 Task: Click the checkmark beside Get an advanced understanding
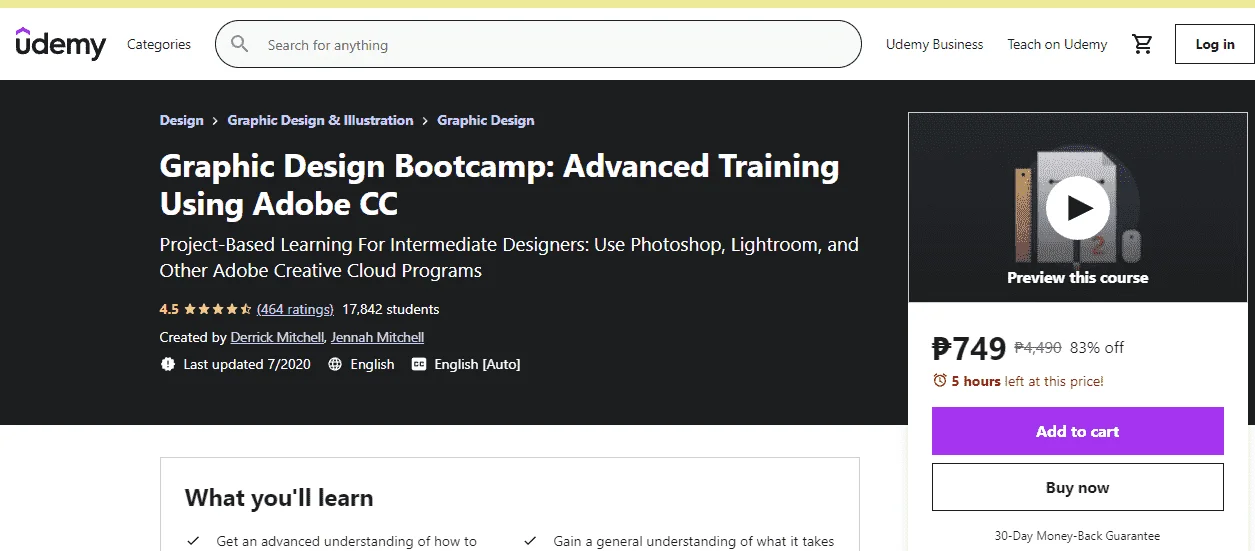(x=193, y=541)
